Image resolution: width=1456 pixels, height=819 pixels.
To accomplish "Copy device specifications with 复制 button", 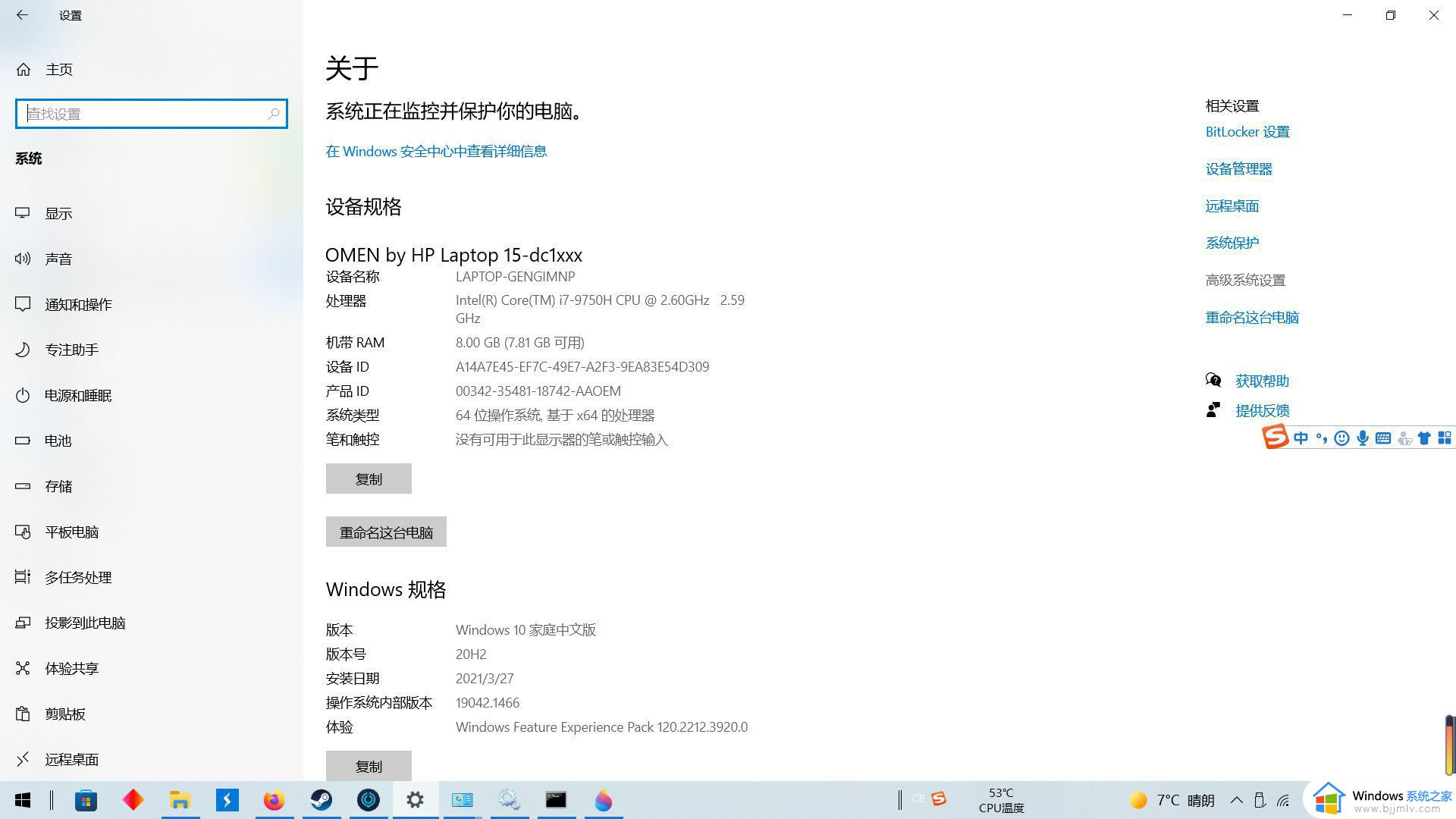I will point(369,479).
